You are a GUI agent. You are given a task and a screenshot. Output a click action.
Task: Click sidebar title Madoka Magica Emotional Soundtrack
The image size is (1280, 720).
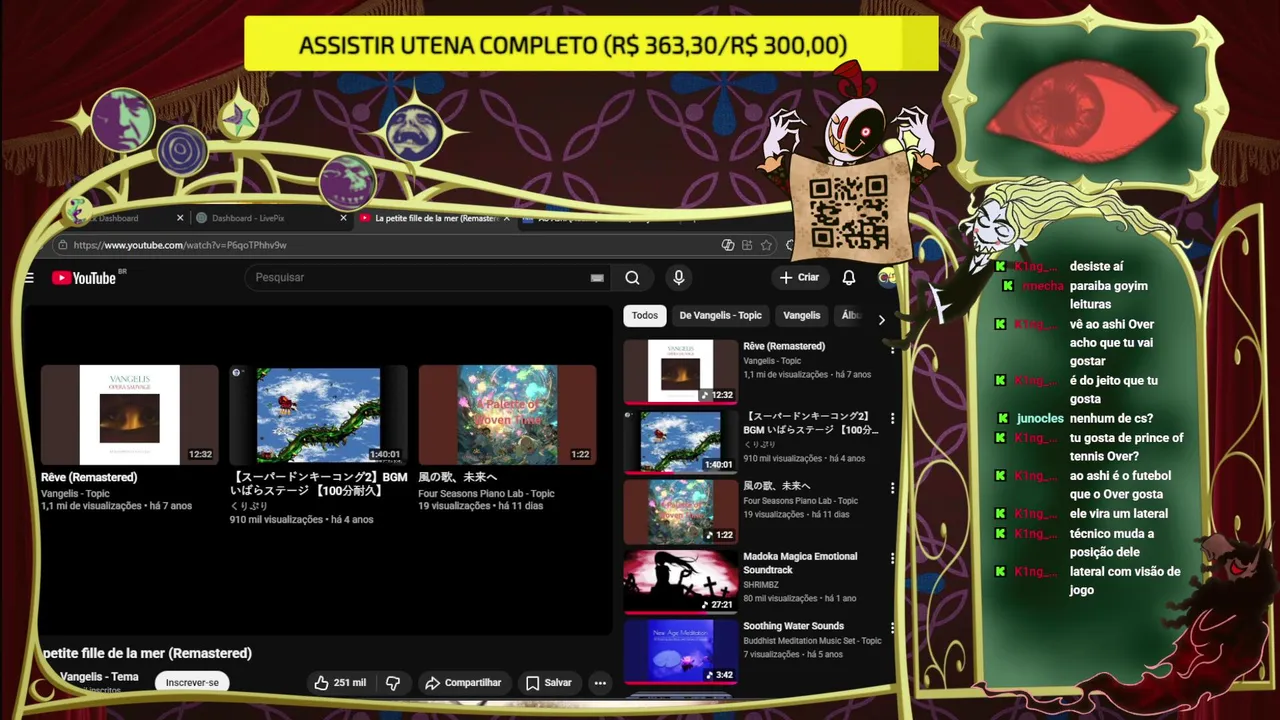click(800, 563)
